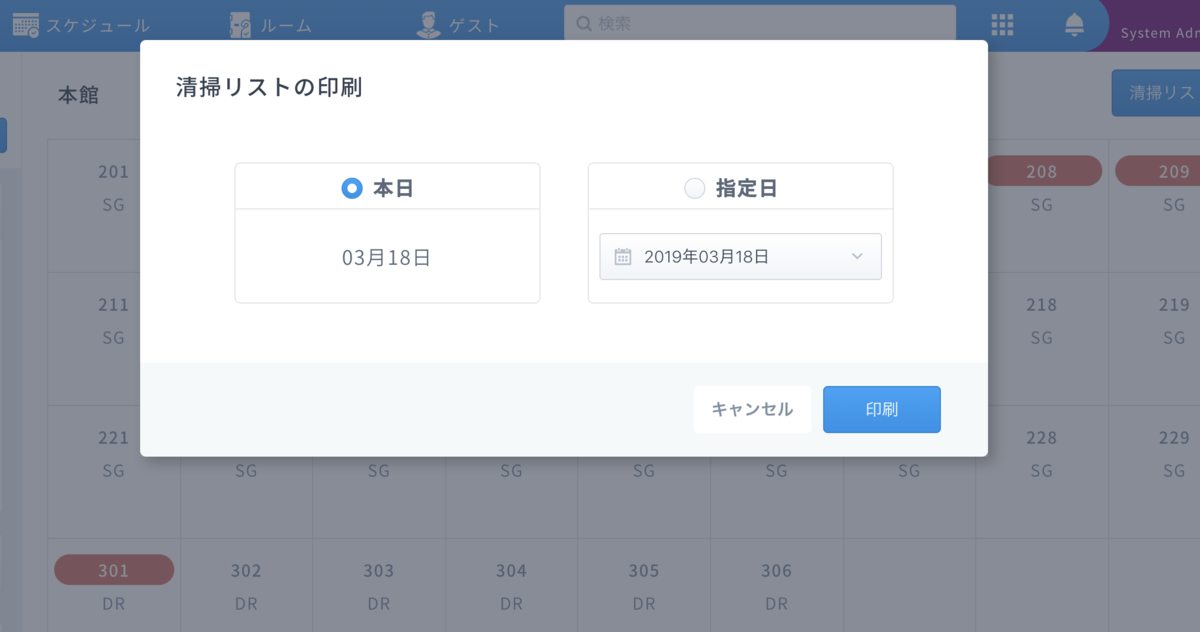The height and width of the screenshot is (632, 1200).
Task: Click the magnifier icon in search box
Action: coord(584,24)
